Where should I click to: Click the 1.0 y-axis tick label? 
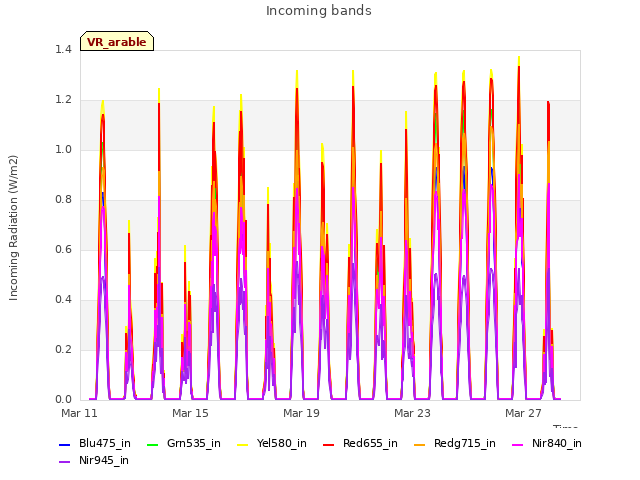click(x=63, y=150)
